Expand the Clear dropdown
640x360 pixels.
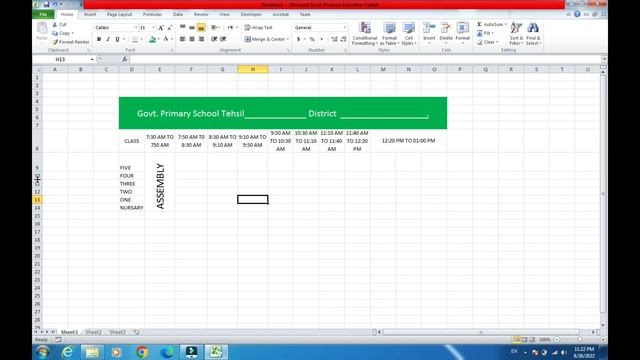497,42
